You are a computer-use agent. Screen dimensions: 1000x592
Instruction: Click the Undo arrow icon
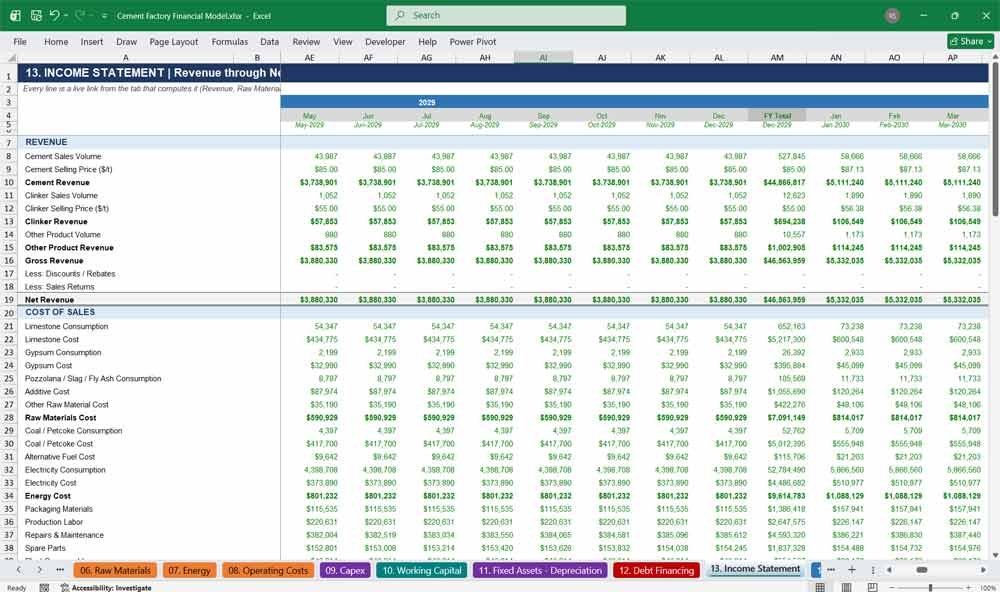(x=54, y=15)
